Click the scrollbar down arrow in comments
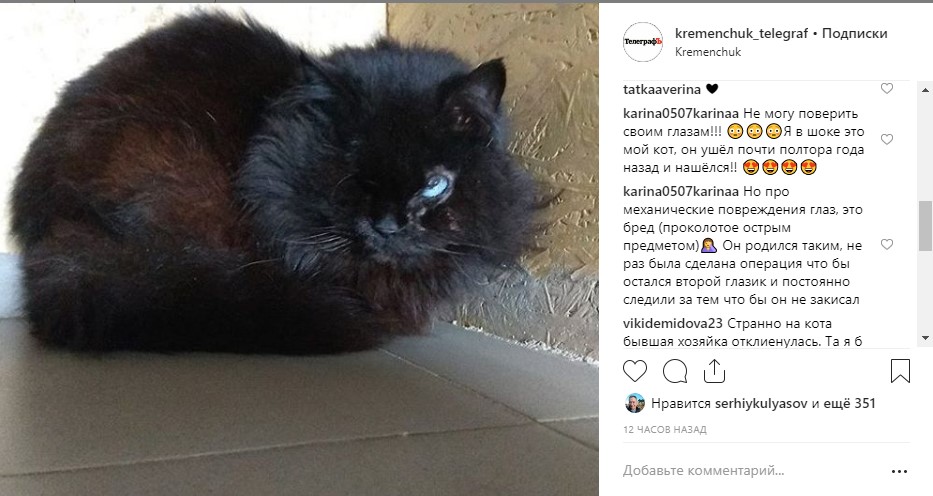Image resolution: width=933 pixels, height=496 pixels. (x=925, y=338)
